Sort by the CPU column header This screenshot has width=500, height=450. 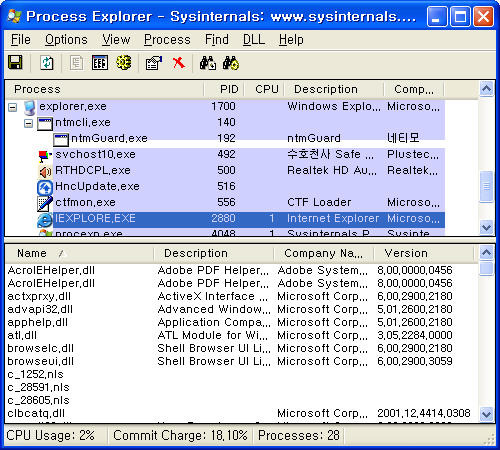(264, 89)
